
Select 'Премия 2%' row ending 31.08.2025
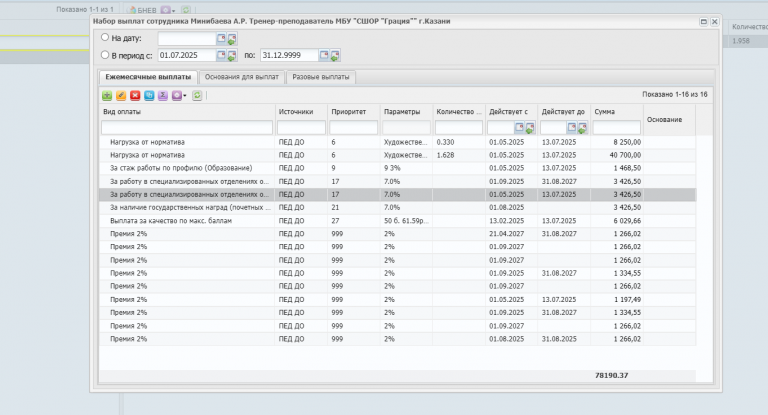(397, 339)
